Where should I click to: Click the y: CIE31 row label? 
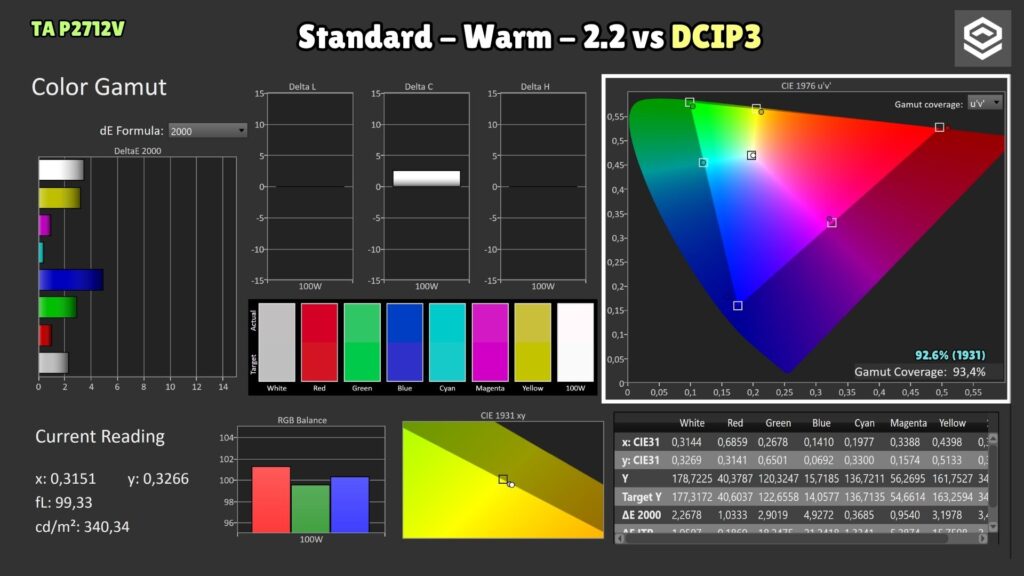[x=641, y=460]
